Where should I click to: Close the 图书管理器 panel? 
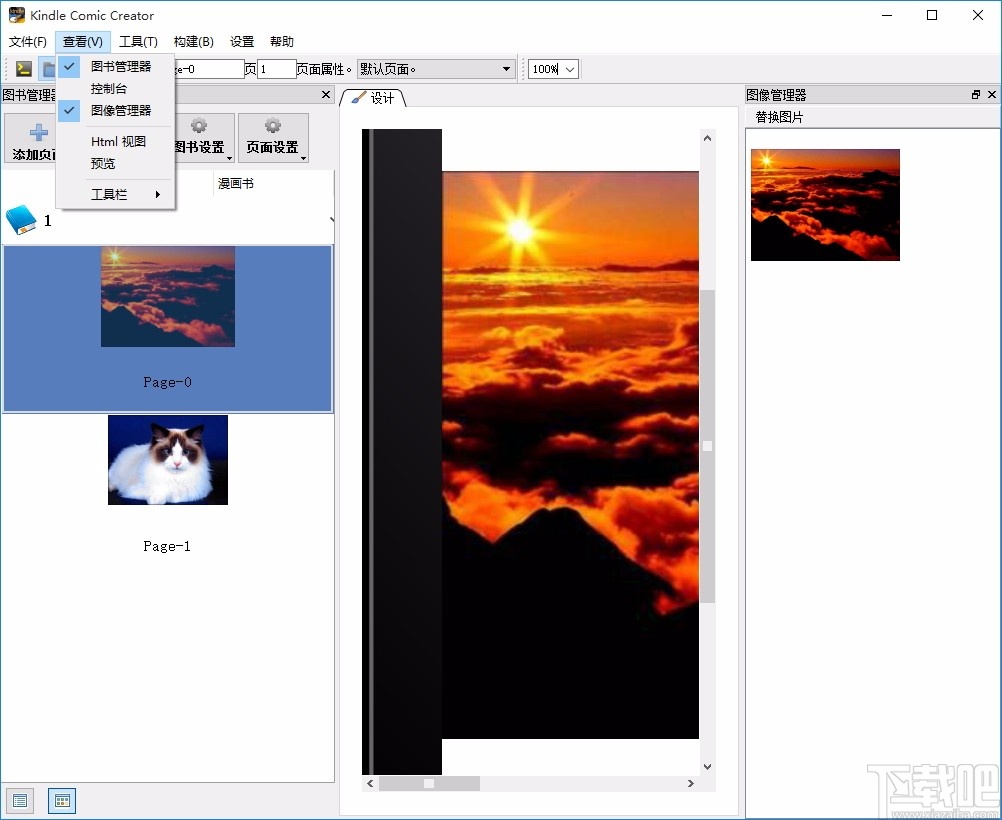pyautogui.click(x=326, y=95)
